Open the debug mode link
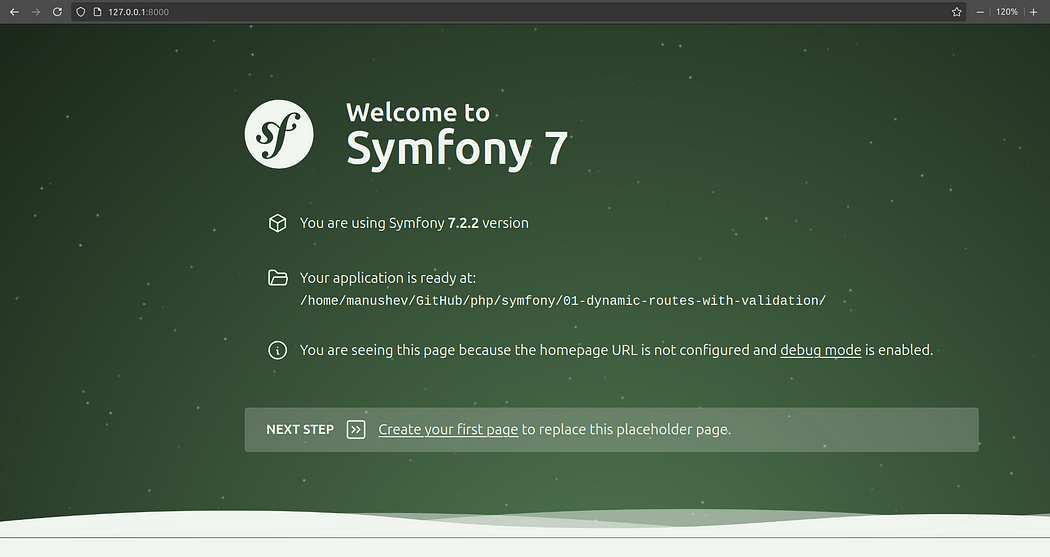This screenshot has width=1050, height=557. point(820,350)
